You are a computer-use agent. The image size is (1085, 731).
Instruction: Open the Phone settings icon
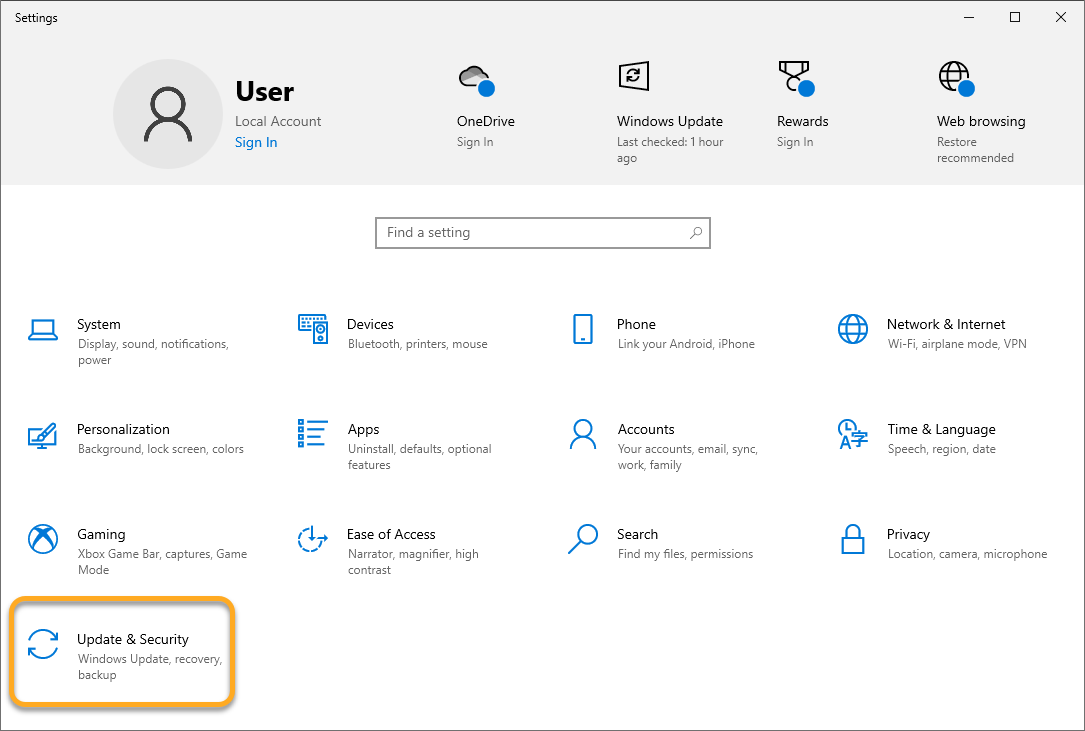583,329
